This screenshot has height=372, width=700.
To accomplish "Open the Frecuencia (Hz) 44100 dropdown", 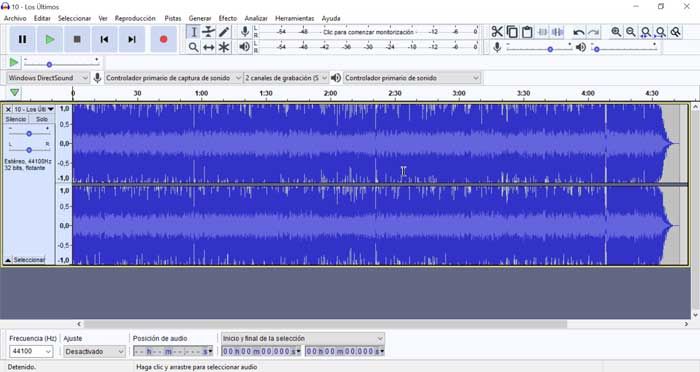I will point(31,351).
